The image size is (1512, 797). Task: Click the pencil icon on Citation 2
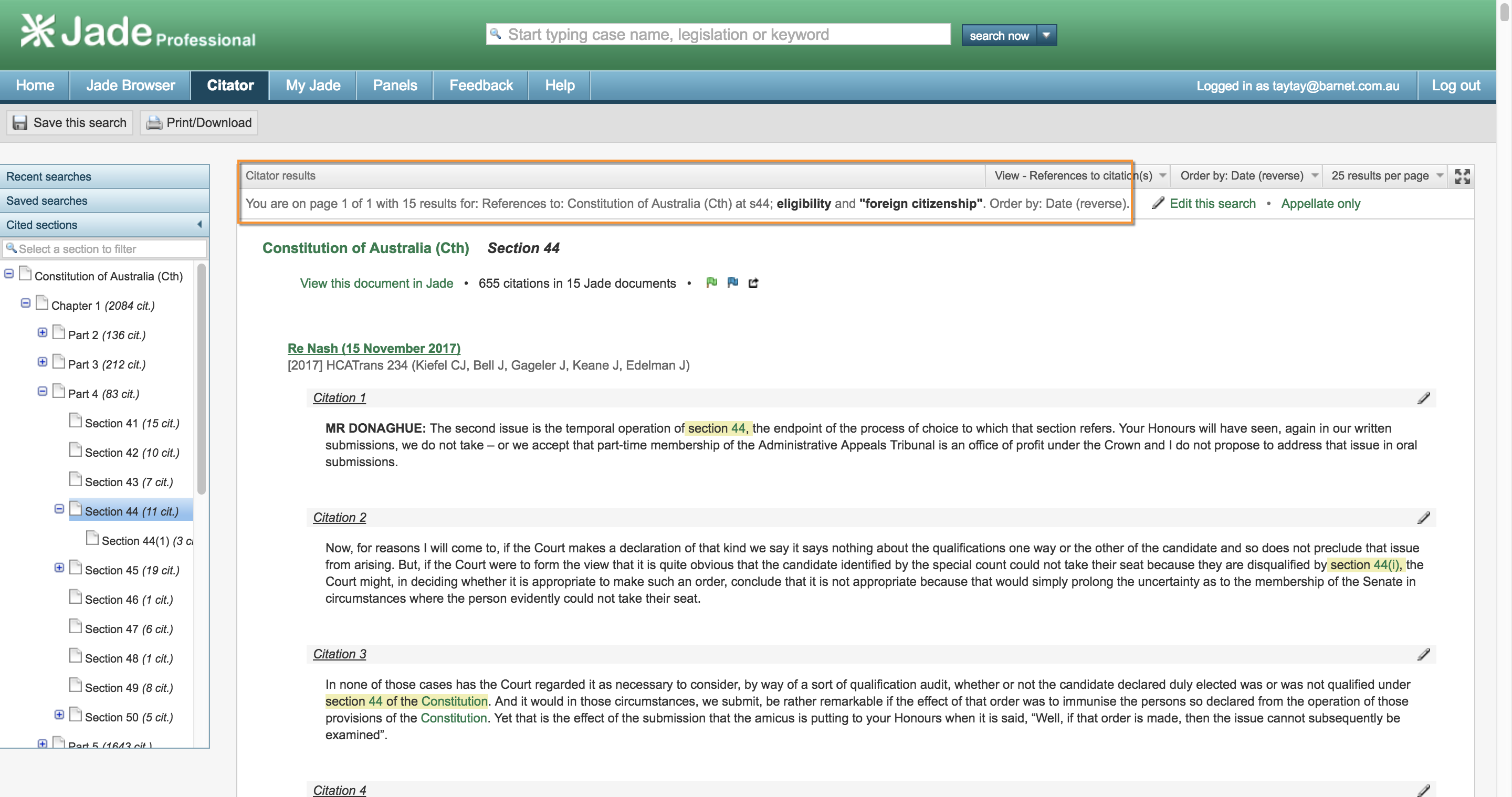(x=1423, y=518)
